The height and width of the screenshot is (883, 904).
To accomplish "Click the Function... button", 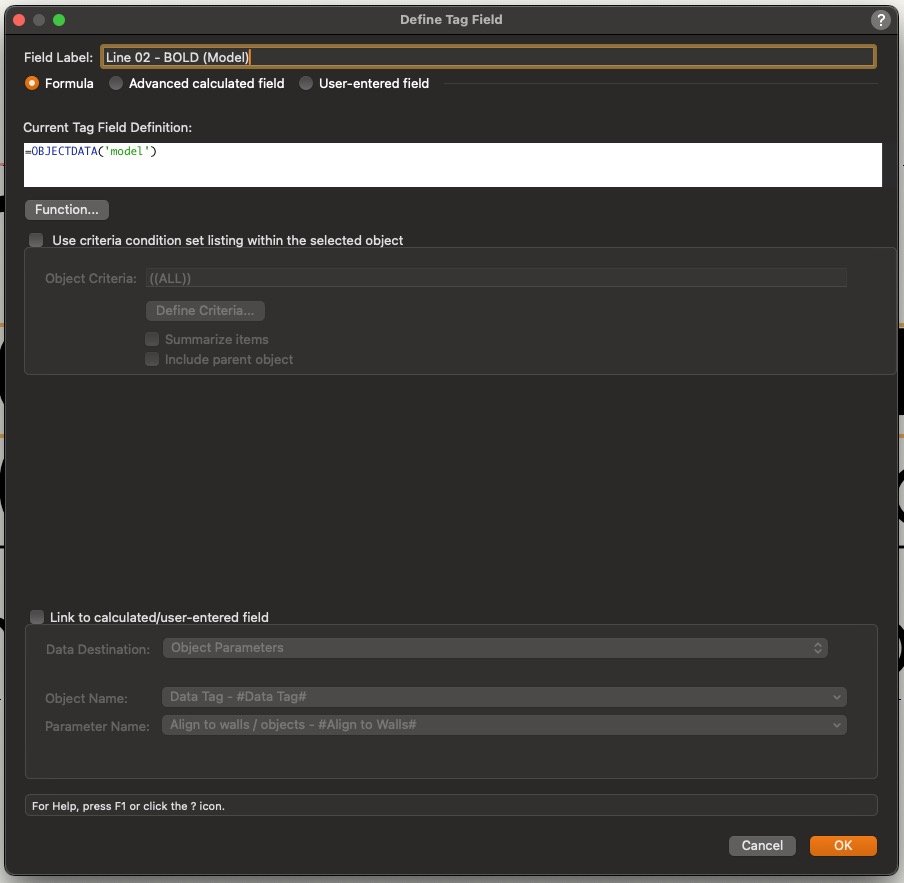I will click(x=66, y=210).
